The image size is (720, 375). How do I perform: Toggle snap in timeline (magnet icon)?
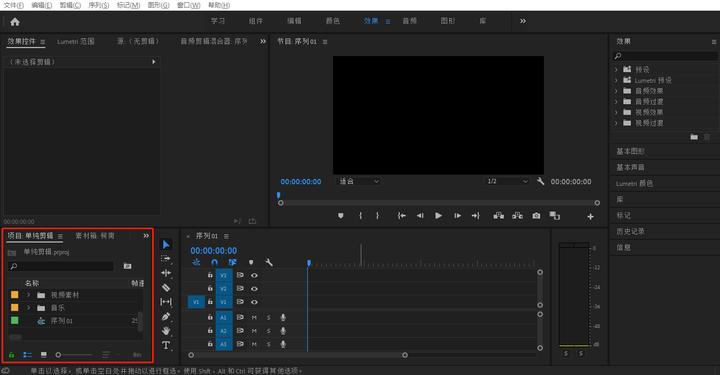point(214,262)
